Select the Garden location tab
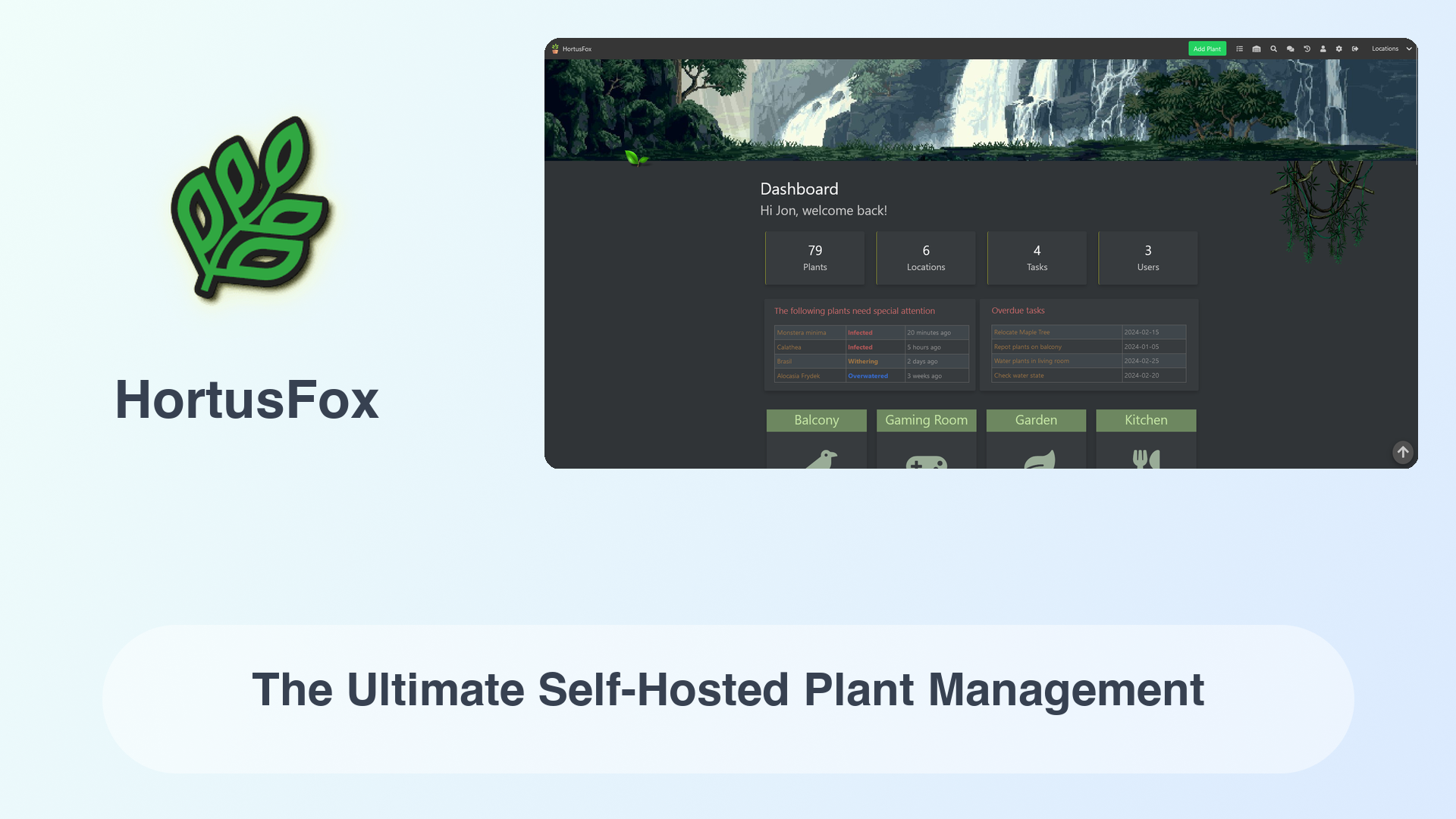The width and height of the screenshot is (1456, 819). tap(1036, 420)
